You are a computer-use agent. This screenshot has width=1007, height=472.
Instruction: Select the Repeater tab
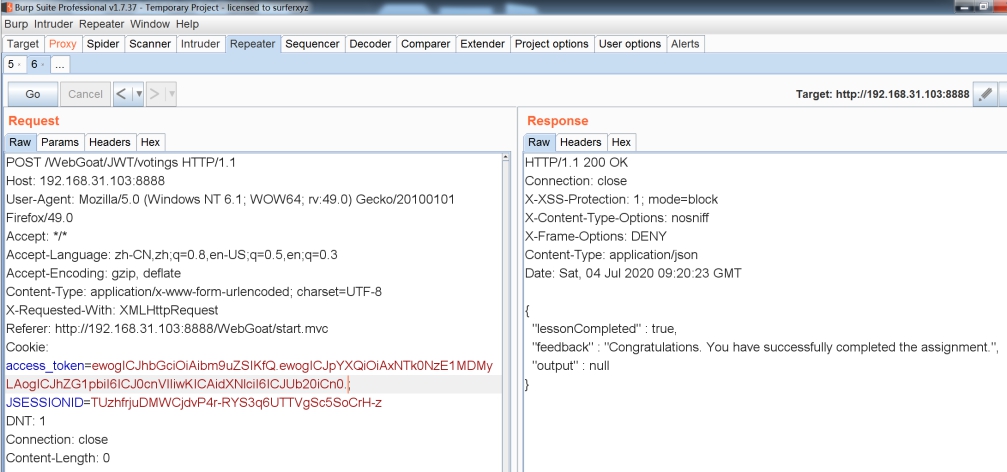point(252,44)
